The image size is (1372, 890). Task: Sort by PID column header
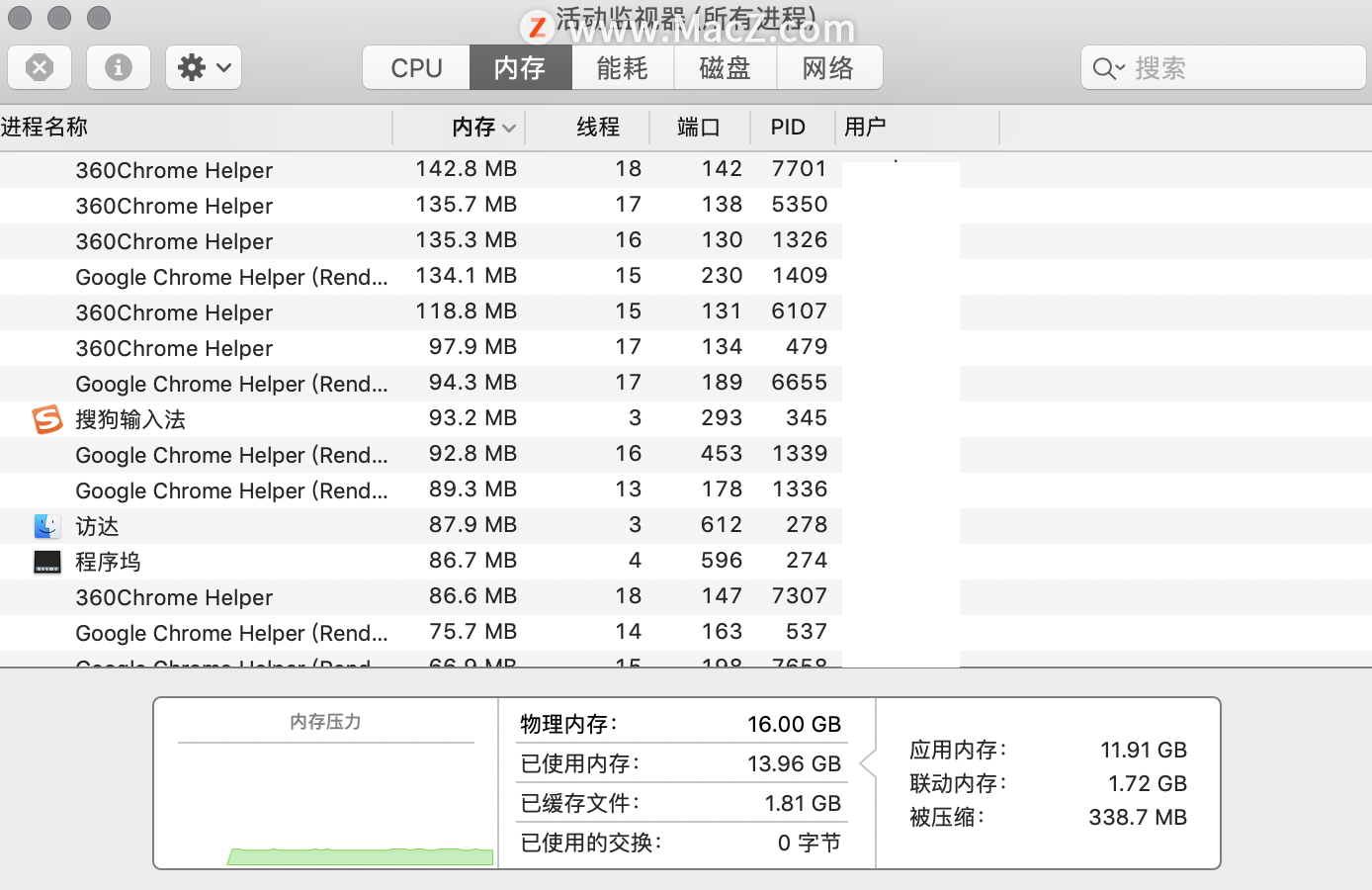coord(794,127)
